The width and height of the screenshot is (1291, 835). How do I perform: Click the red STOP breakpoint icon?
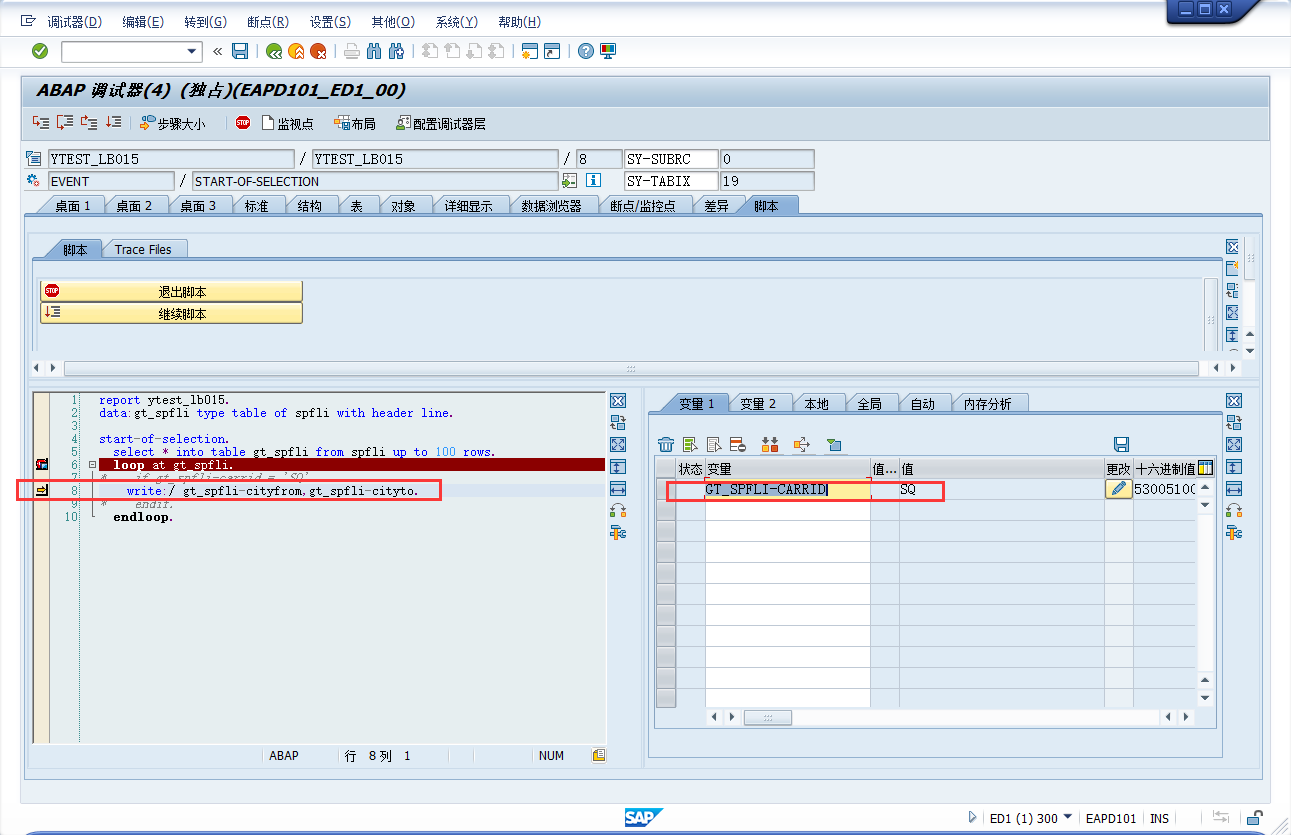coord(243,122)
